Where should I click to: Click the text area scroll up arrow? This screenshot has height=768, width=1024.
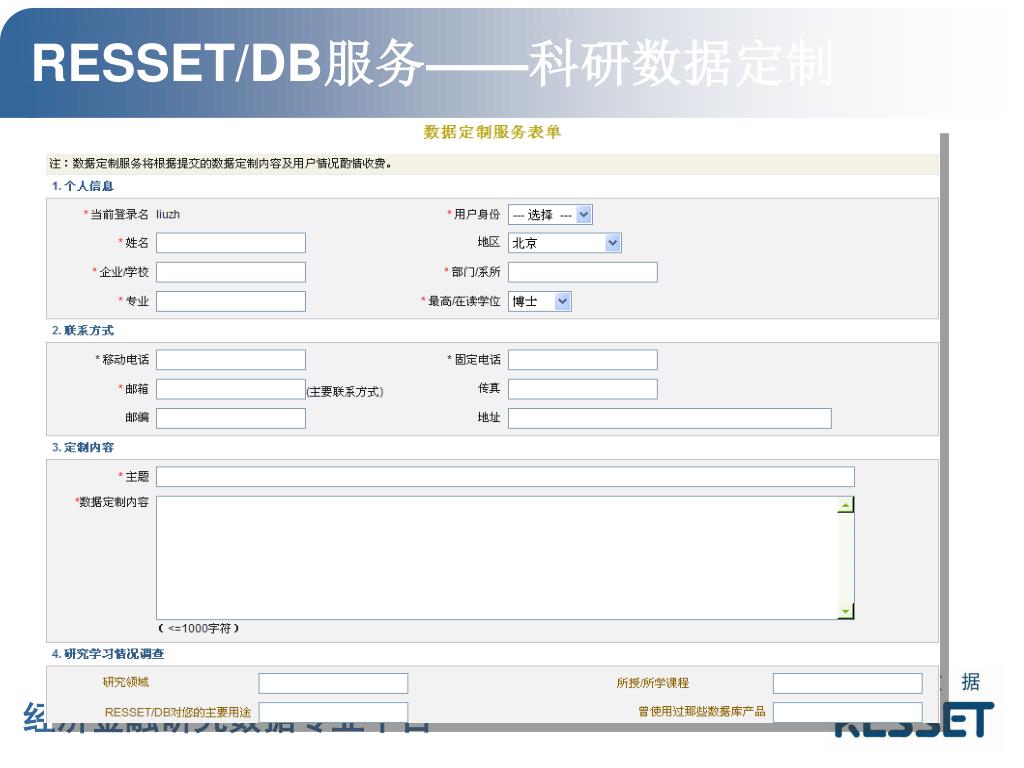tap(846, 505)
